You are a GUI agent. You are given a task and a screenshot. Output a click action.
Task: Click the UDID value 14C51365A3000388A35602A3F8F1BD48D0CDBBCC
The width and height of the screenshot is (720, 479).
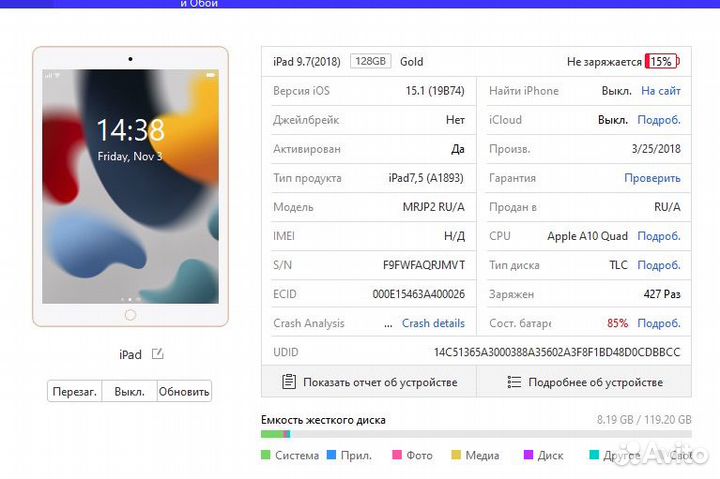click(557, 352)
